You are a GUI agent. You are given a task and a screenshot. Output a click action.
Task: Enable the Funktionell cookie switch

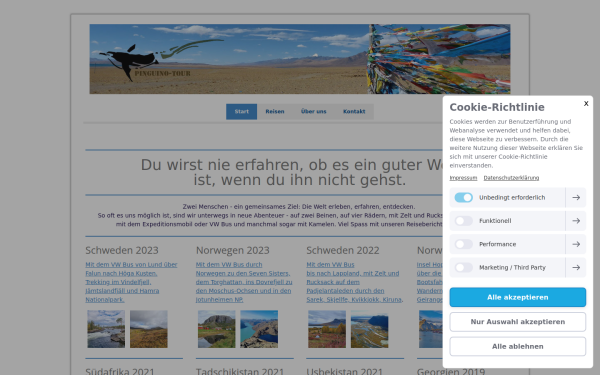point(463,221)
